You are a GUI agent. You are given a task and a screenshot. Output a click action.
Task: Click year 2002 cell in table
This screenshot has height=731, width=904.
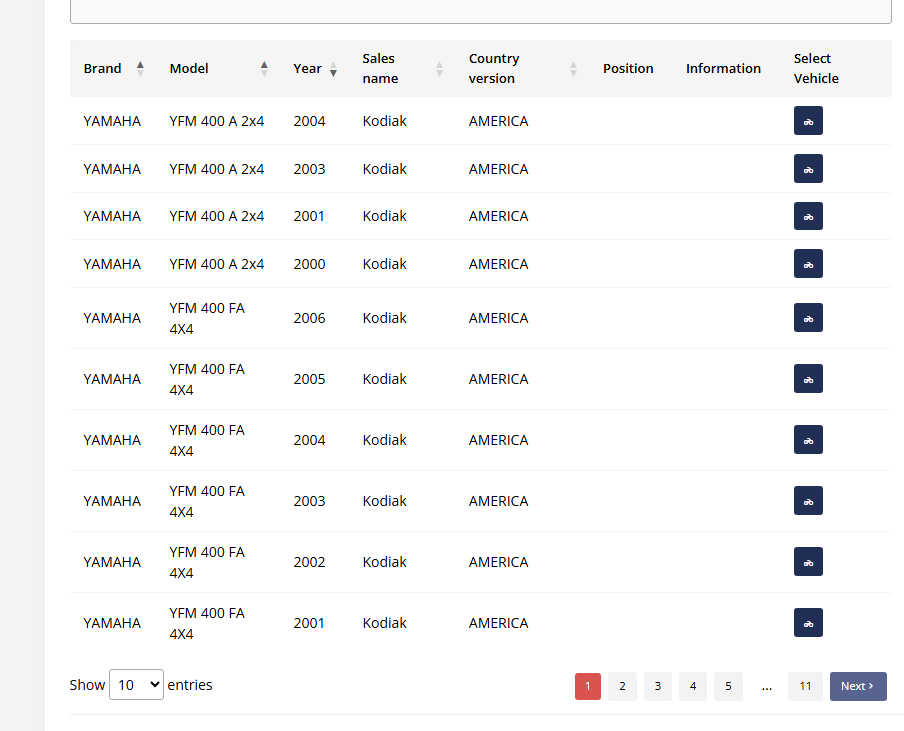point(309,562)
